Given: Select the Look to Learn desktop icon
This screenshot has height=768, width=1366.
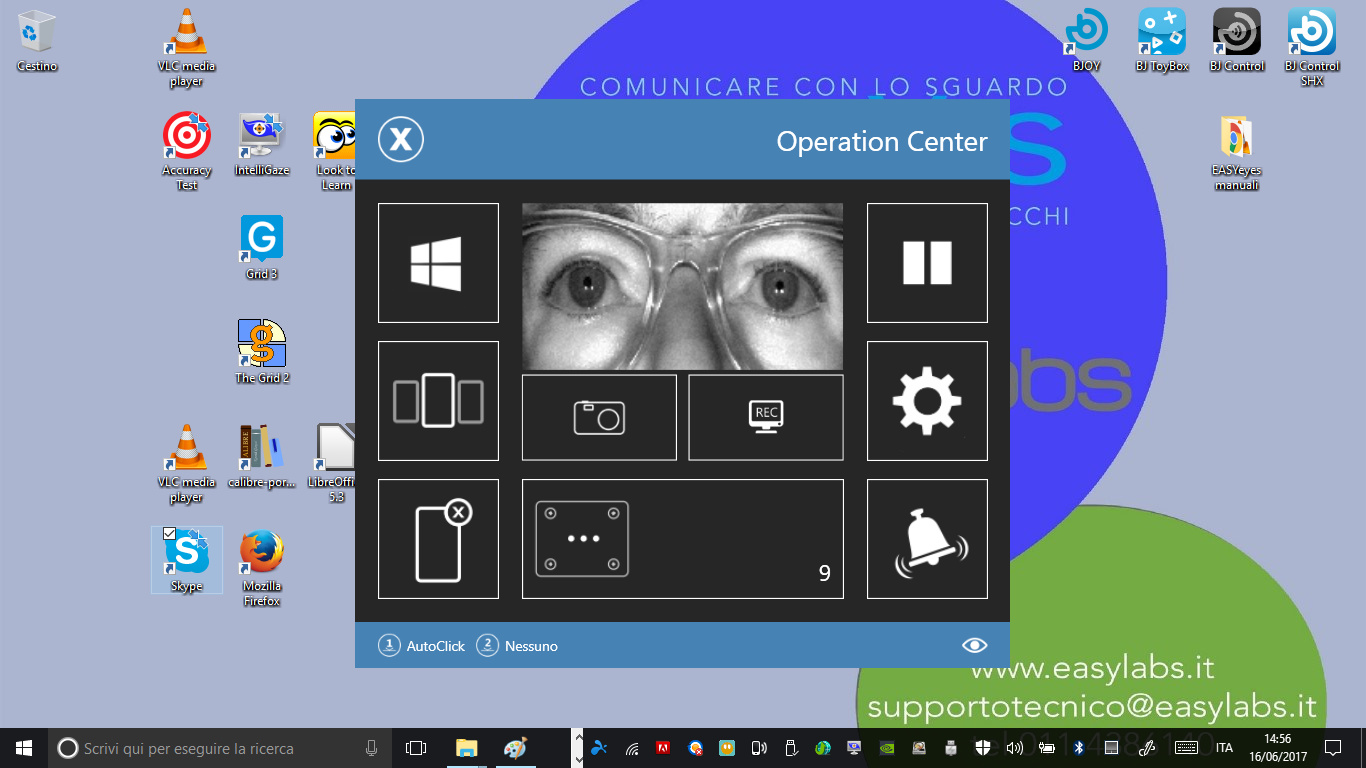Looking at the screenshot, I should pos(335,151).
